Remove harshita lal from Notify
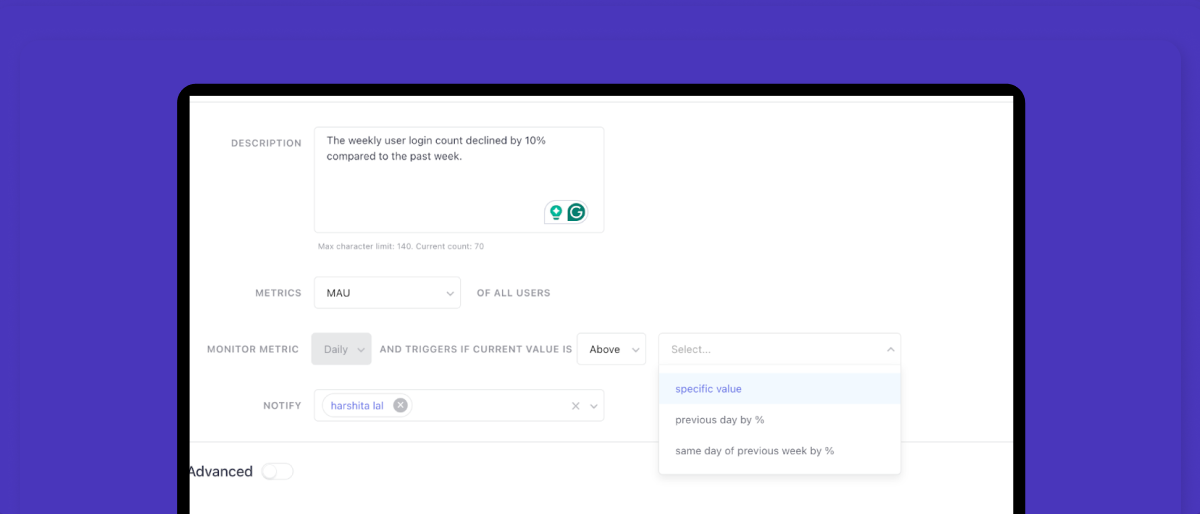Screen dimensions: 1200x514 click(x=400, y=405)
